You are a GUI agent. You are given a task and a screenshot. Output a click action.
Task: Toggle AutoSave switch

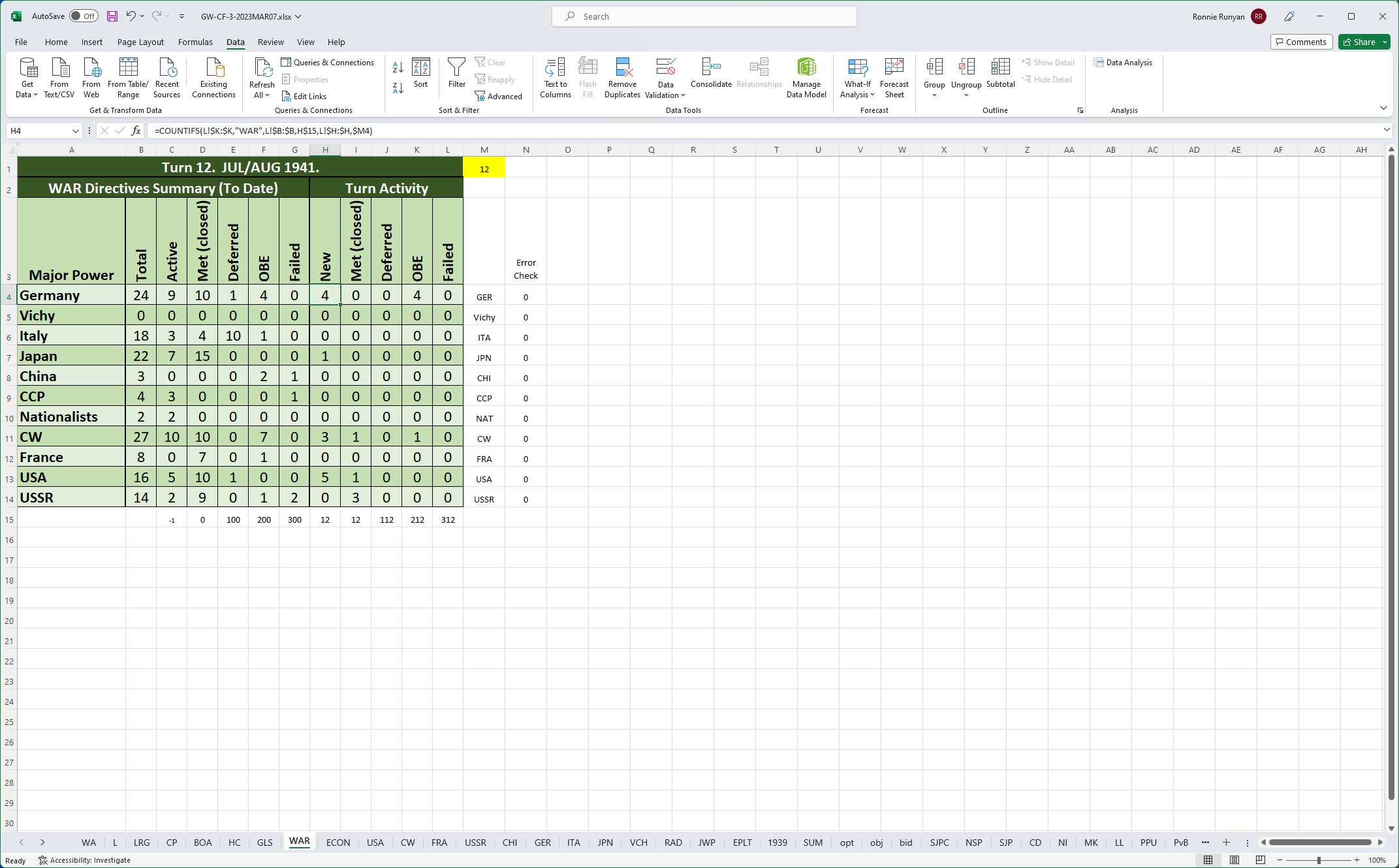click(x=84, y=16)
